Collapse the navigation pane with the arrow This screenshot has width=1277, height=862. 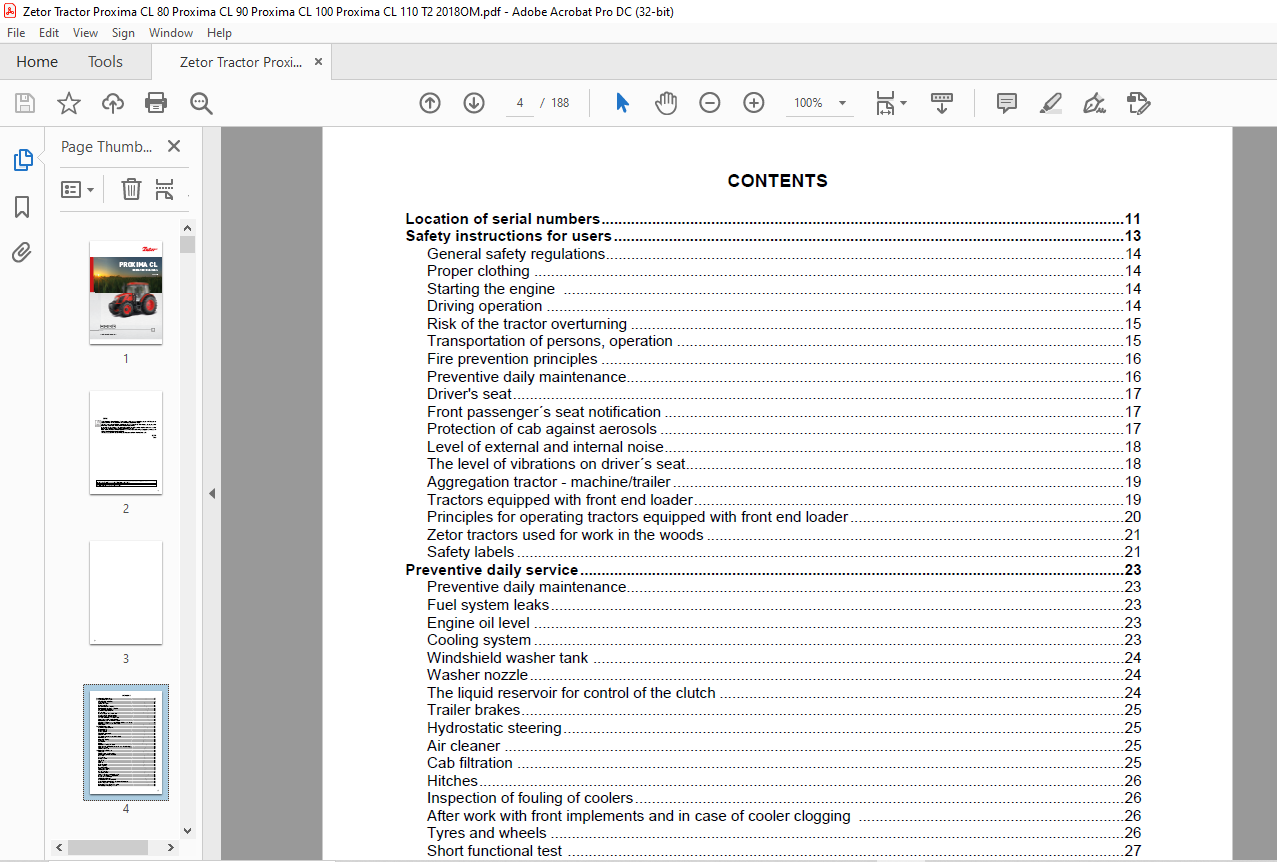211,494
